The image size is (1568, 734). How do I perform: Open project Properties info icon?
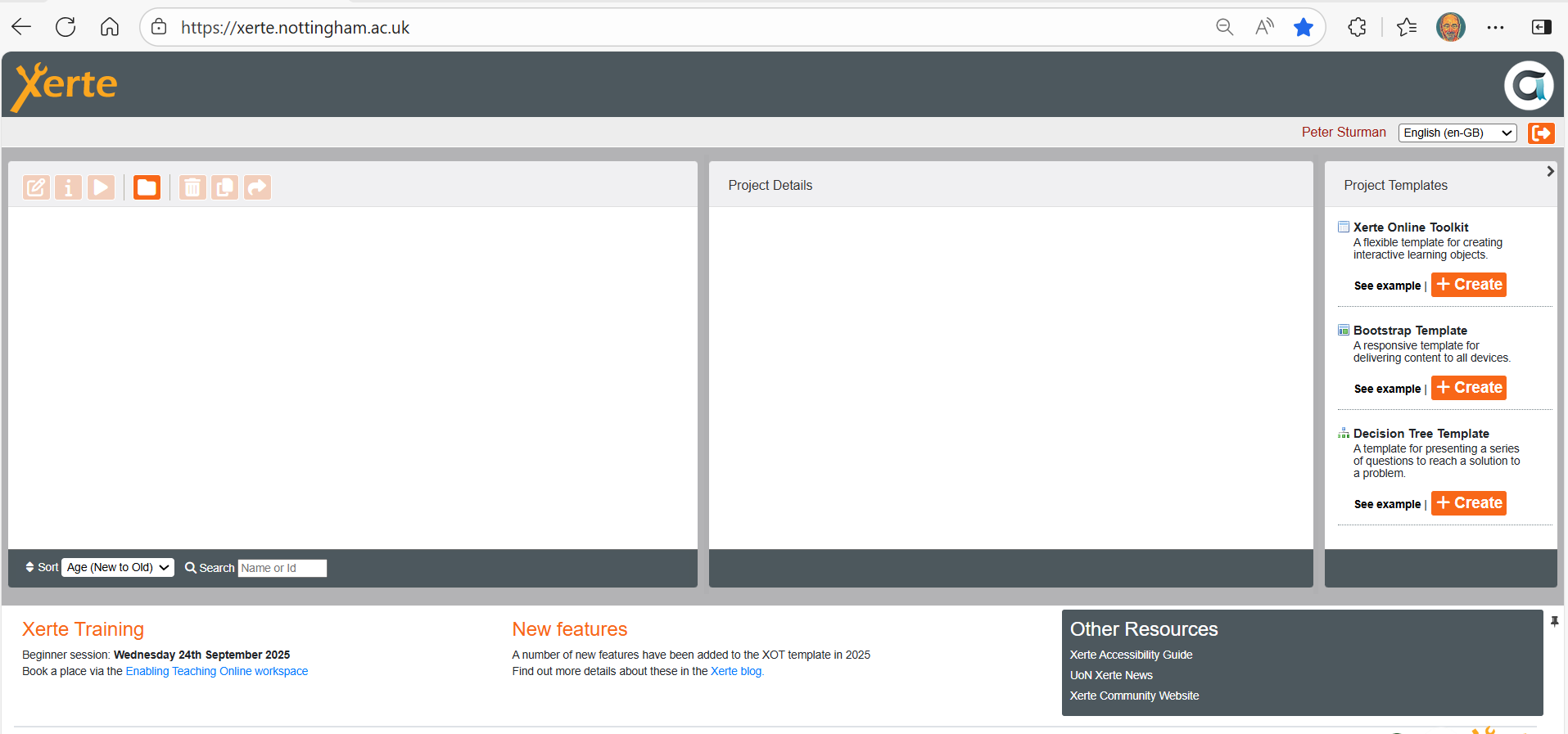tap(68, 187)
